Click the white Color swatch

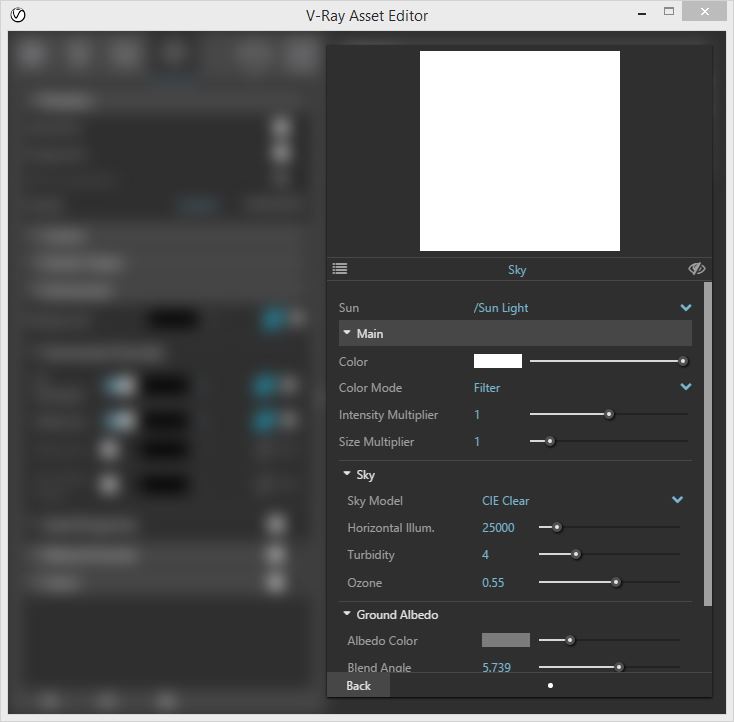[498, 361]
